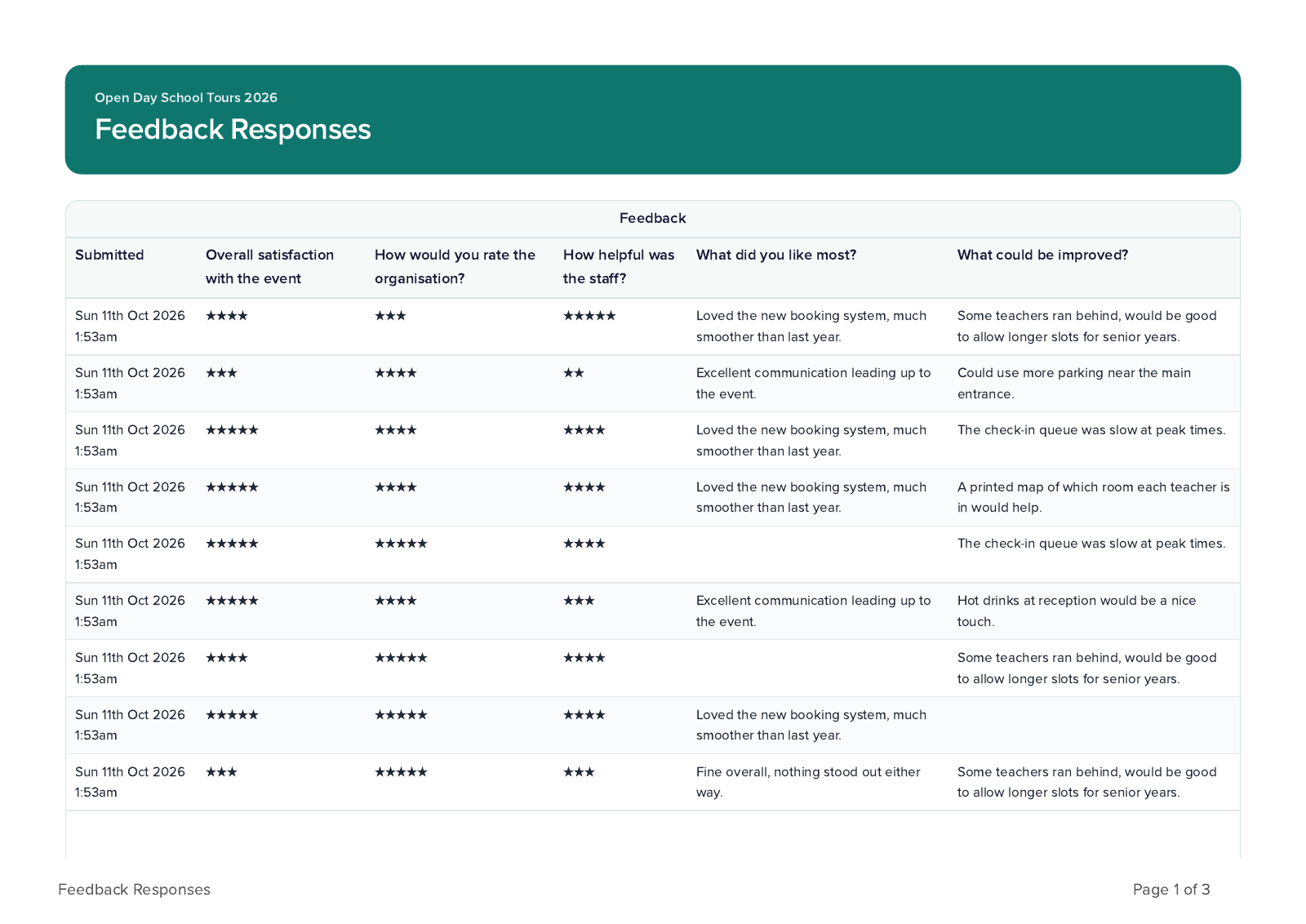Screen dimensions: 1306x924
Task: Click overall satisfaction stars in the parking row
Action: tap(221, 373)
